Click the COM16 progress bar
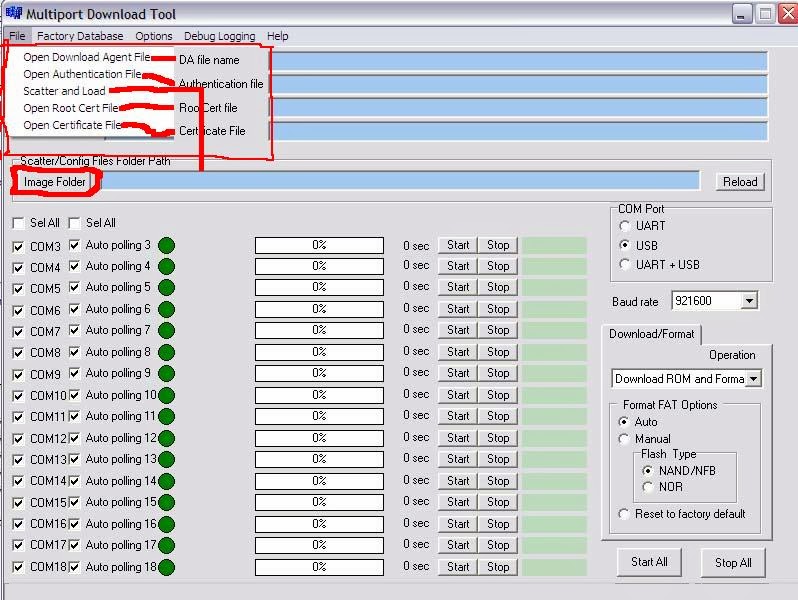 [319, 524]
